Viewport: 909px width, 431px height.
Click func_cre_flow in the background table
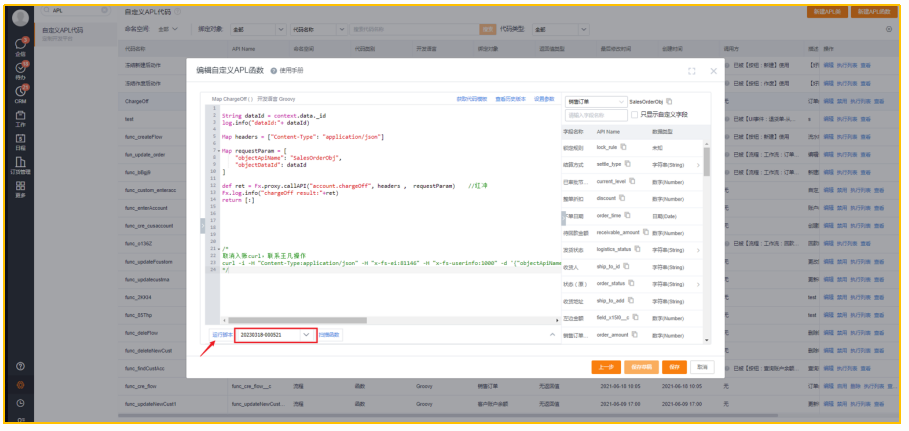click(x=140, y=386)
